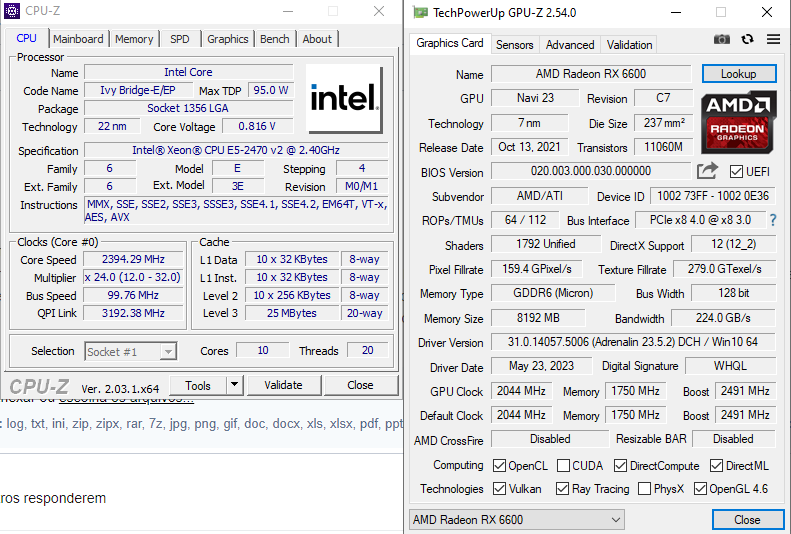Click the Release Date value Oct 13, 2021
The width and height of the screenshot is (791, 534).
[x=529, y=147]
